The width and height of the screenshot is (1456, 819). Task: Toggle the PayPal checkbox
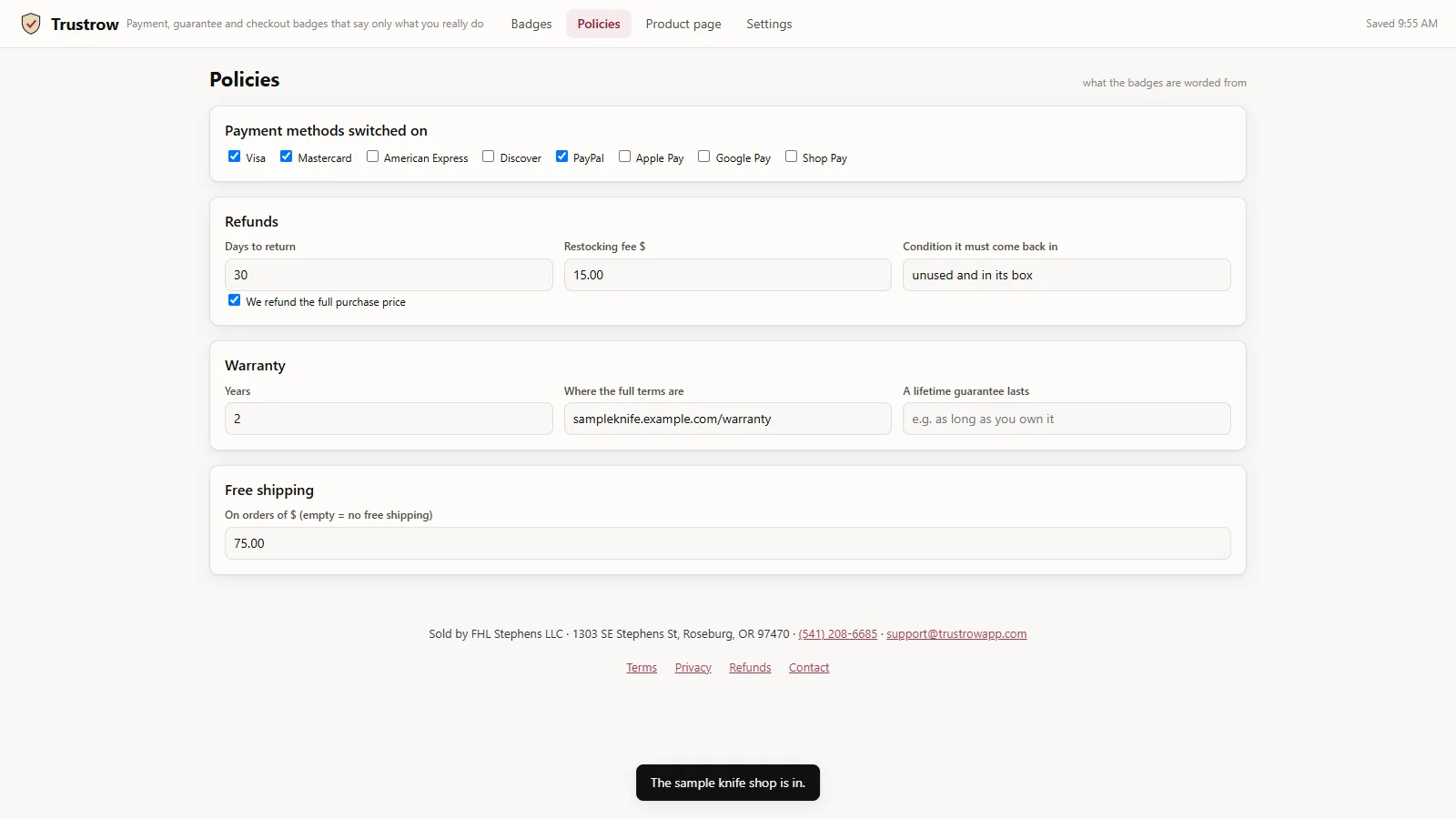click(561, 157)
